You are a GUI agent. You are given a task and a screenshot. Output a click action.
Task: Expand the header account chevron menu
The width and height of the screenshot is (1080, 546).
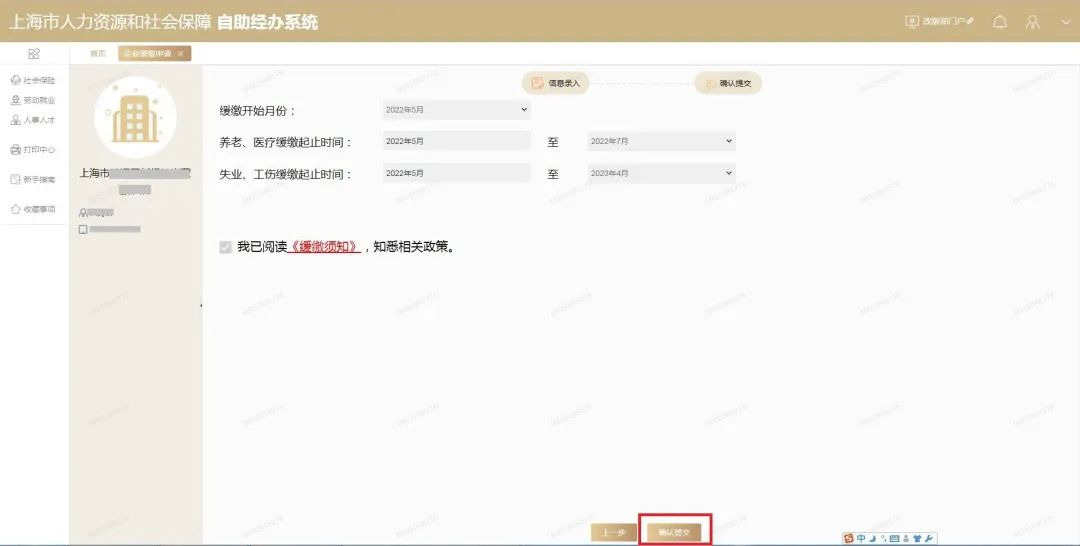tap(1065, 21)
